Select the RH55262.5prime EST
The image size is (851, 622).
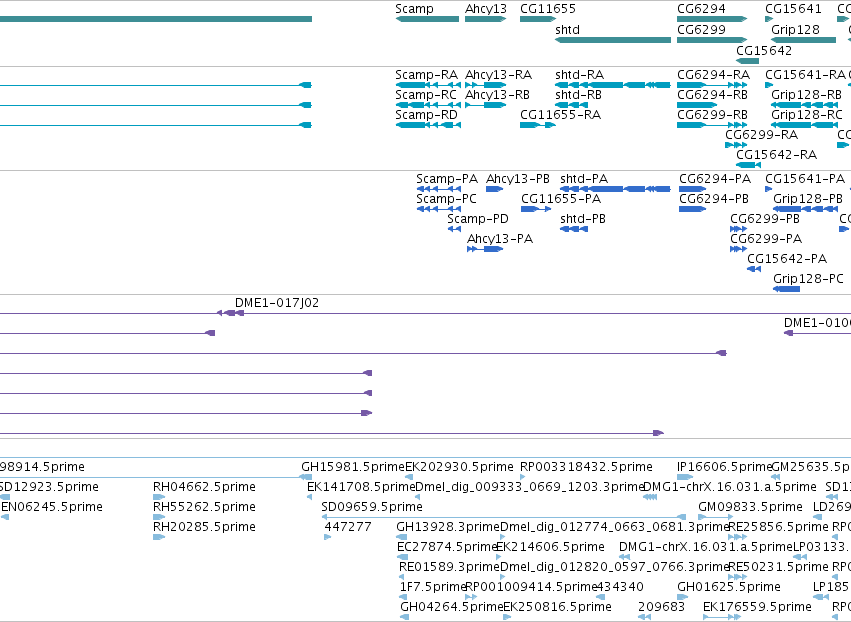point(159,517)
